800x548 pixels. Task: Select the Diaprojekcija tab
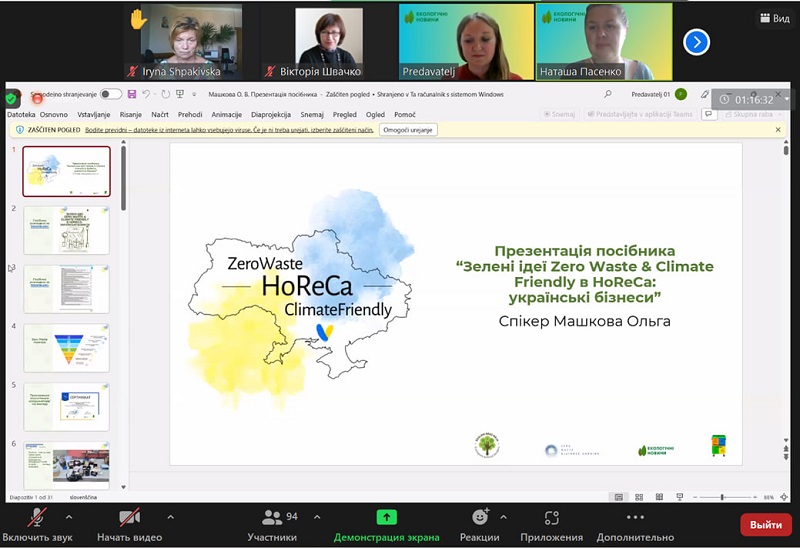(271, 114)
